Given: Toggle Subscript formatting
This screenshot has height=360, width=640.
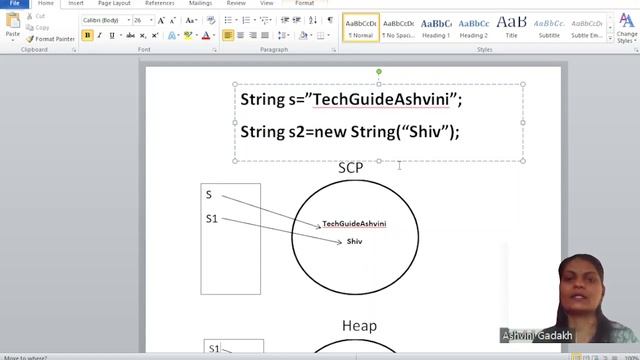Looking at the screenshot, I should pos(142,36).
